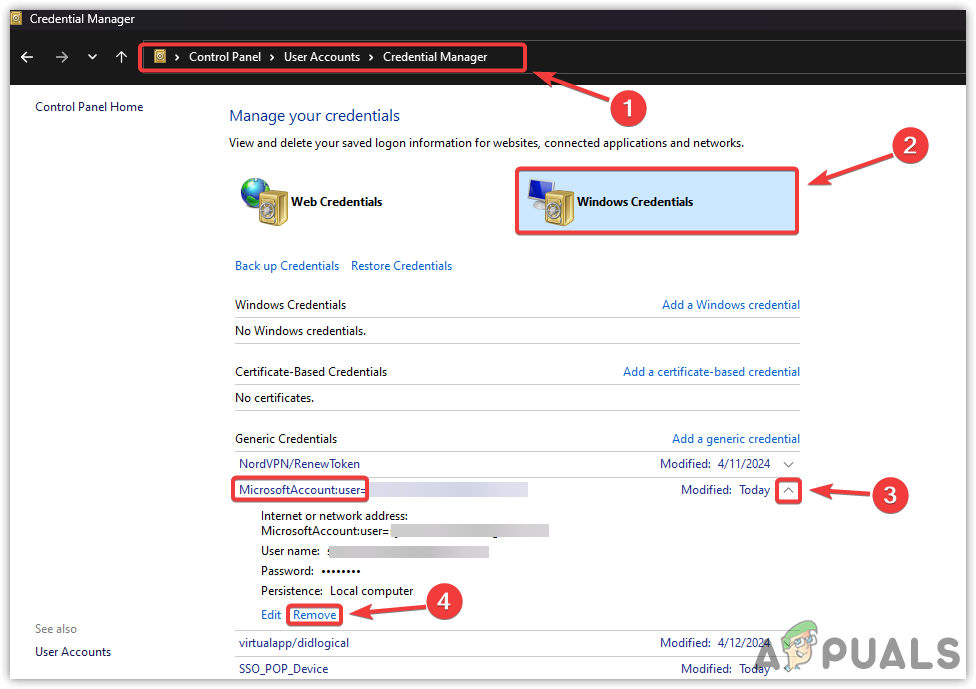Select Credential Manager in the breadcrumb
This screenshot has width=976, height=689.
tap(435, 57)
